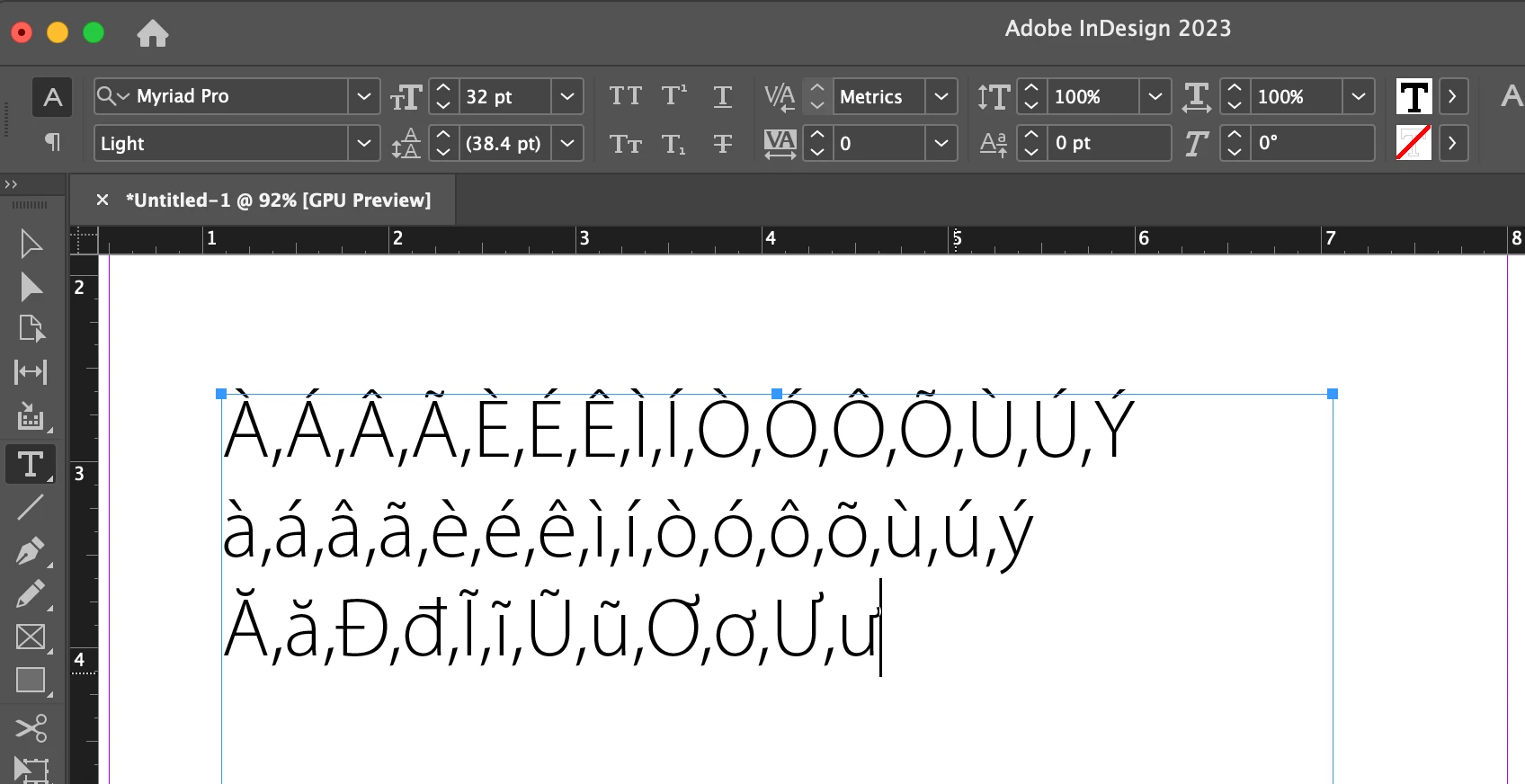Open the Home screen icon
The height and width of the screenshot is (784, 1525).
click(153, 33)
